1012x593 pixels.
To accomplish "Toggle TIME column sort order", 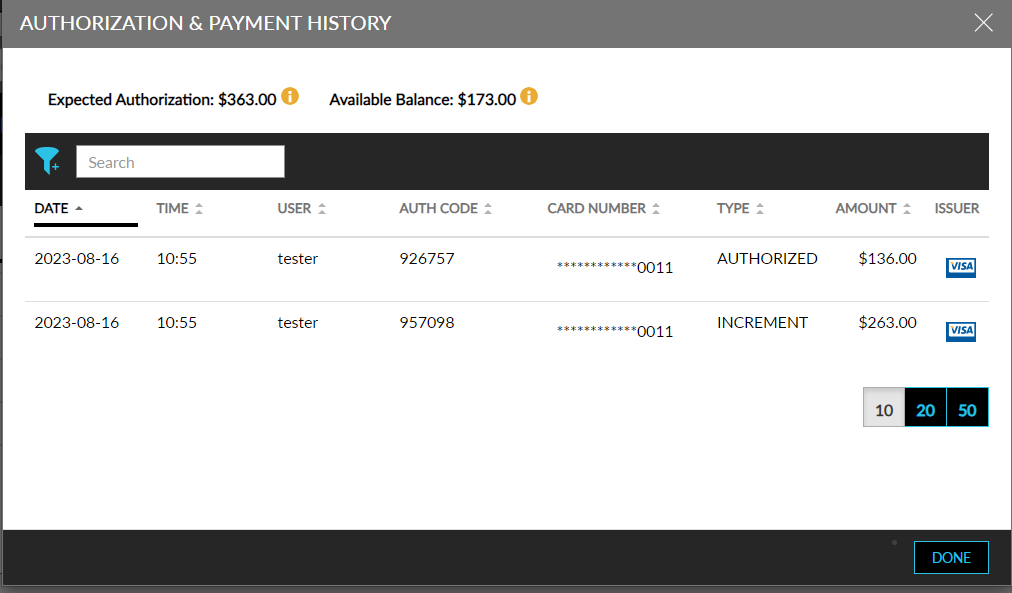I will [x=200, y=208].
